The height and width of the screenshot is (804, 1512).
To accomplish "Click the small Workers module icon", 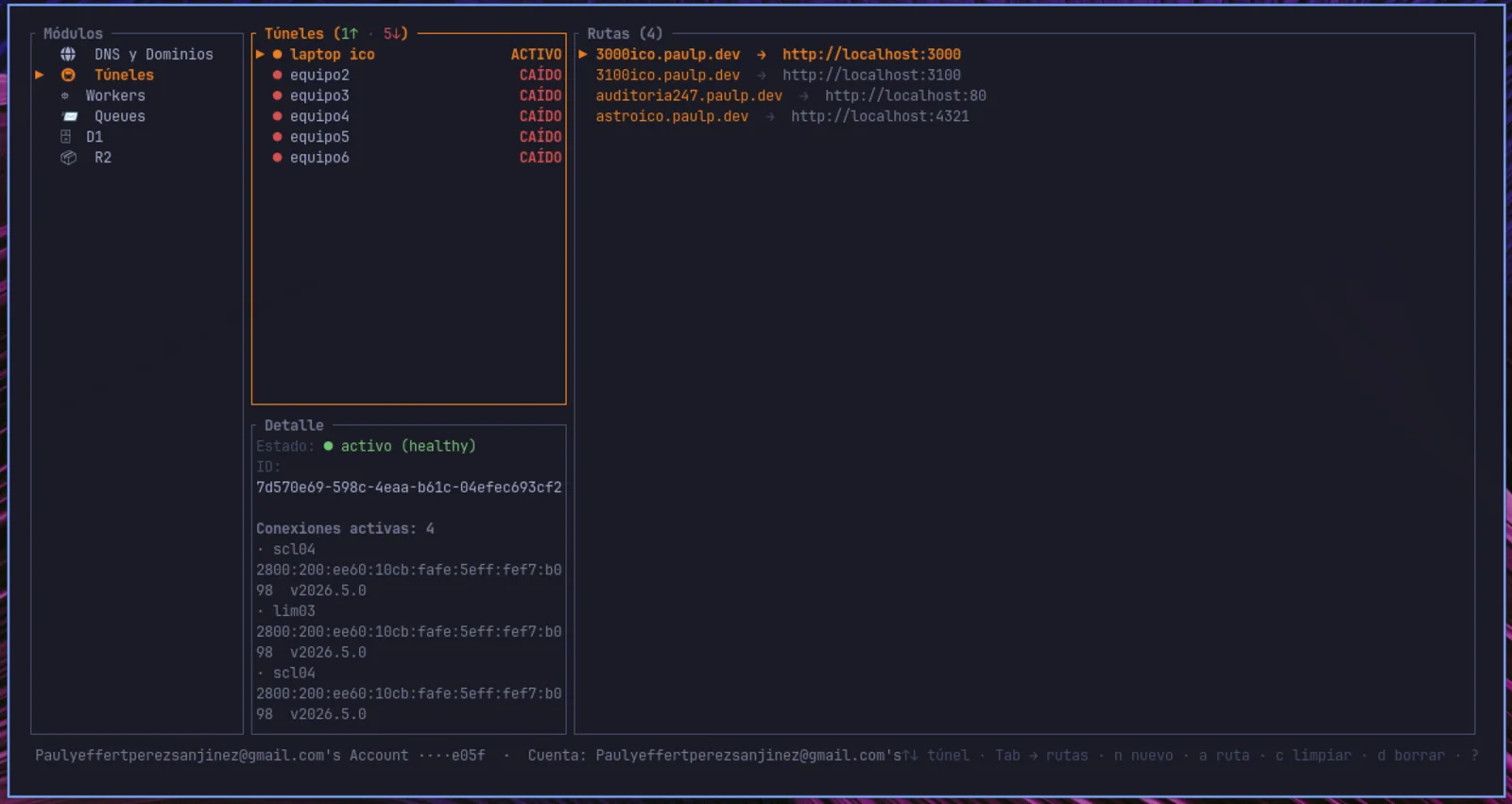I will [65, 96].
